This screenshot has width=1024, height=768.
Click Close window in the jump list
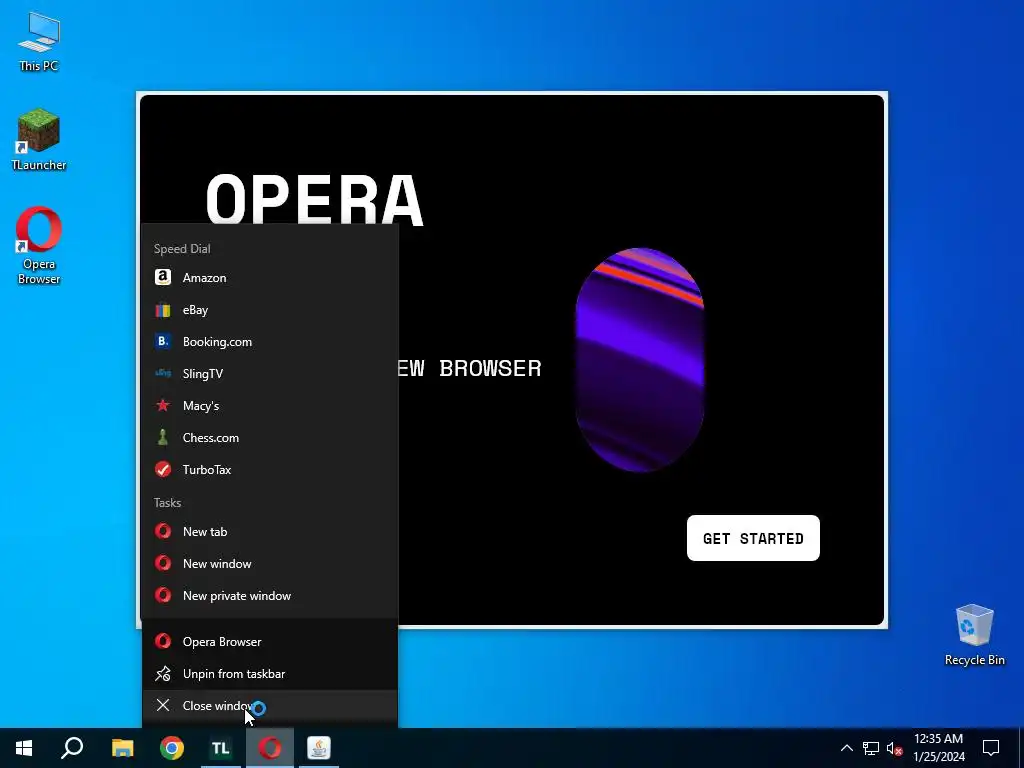[270, 705]
